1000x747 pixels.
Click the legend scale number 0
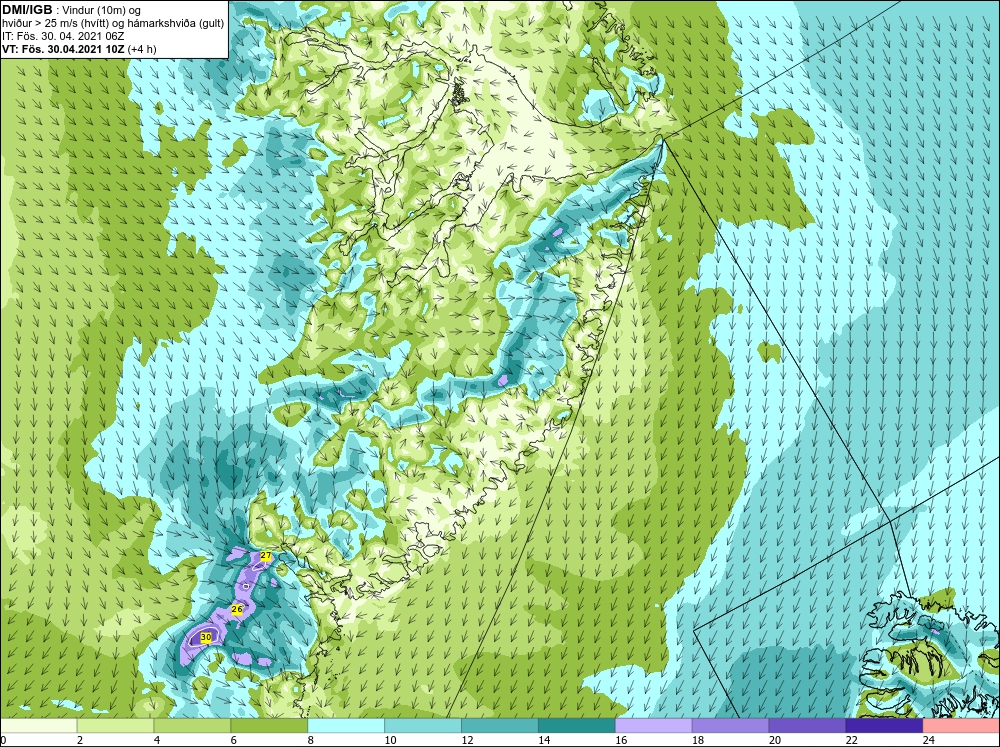click(3, 740)
